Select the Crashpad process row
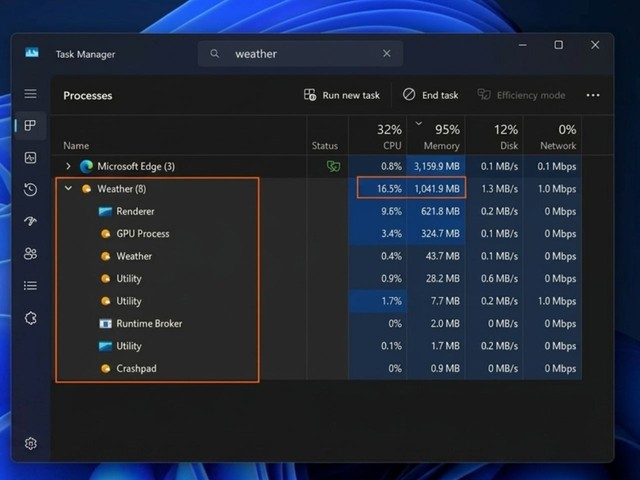The width and height of the screenshot is (640, 480). pos(318,368)
